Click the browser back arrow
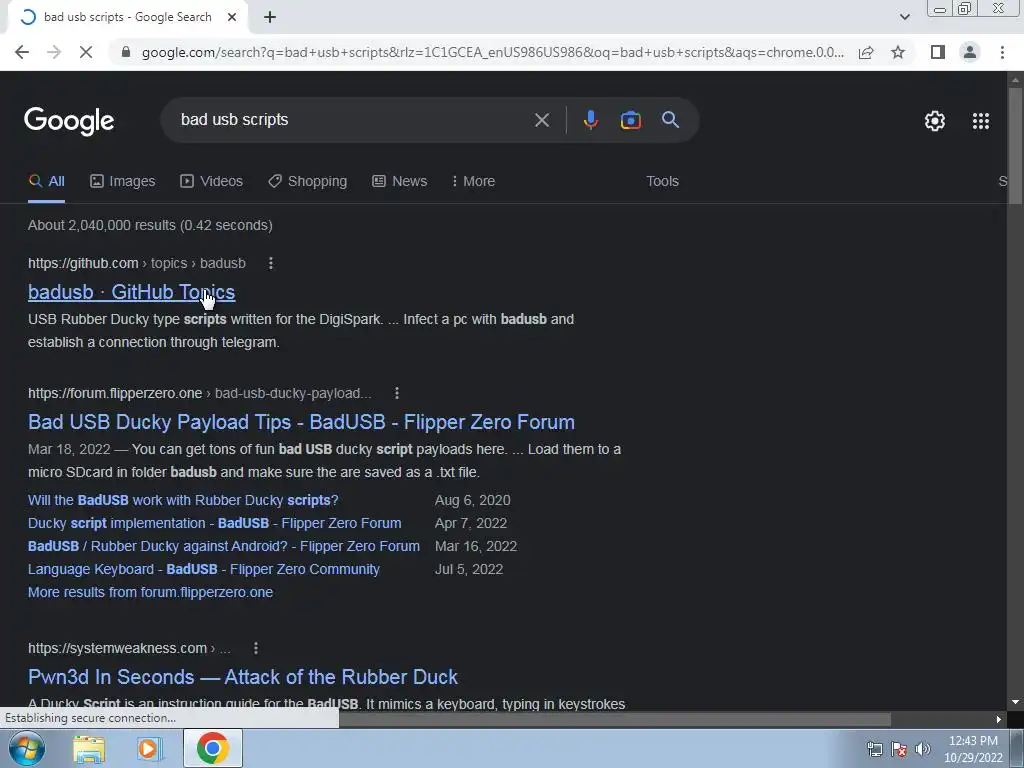Viewport: 1024px width, 768px height. (22, 52)
